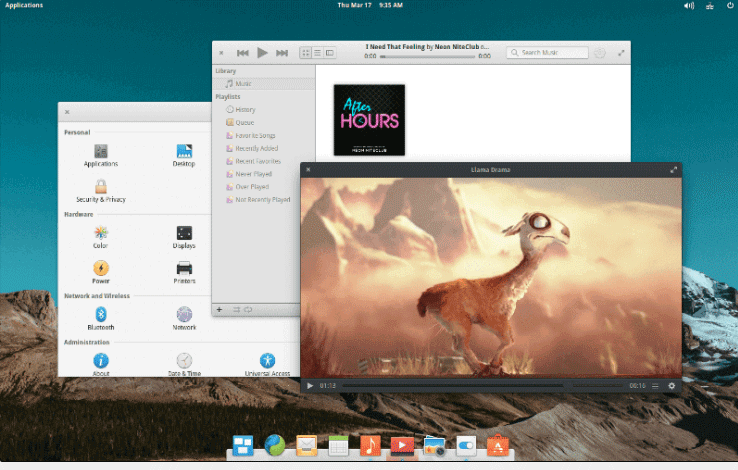Image resolution: width=738 pixels, height=470 pixels.
Task: Open the Music app menu button
Action: (x=600, y=53)
